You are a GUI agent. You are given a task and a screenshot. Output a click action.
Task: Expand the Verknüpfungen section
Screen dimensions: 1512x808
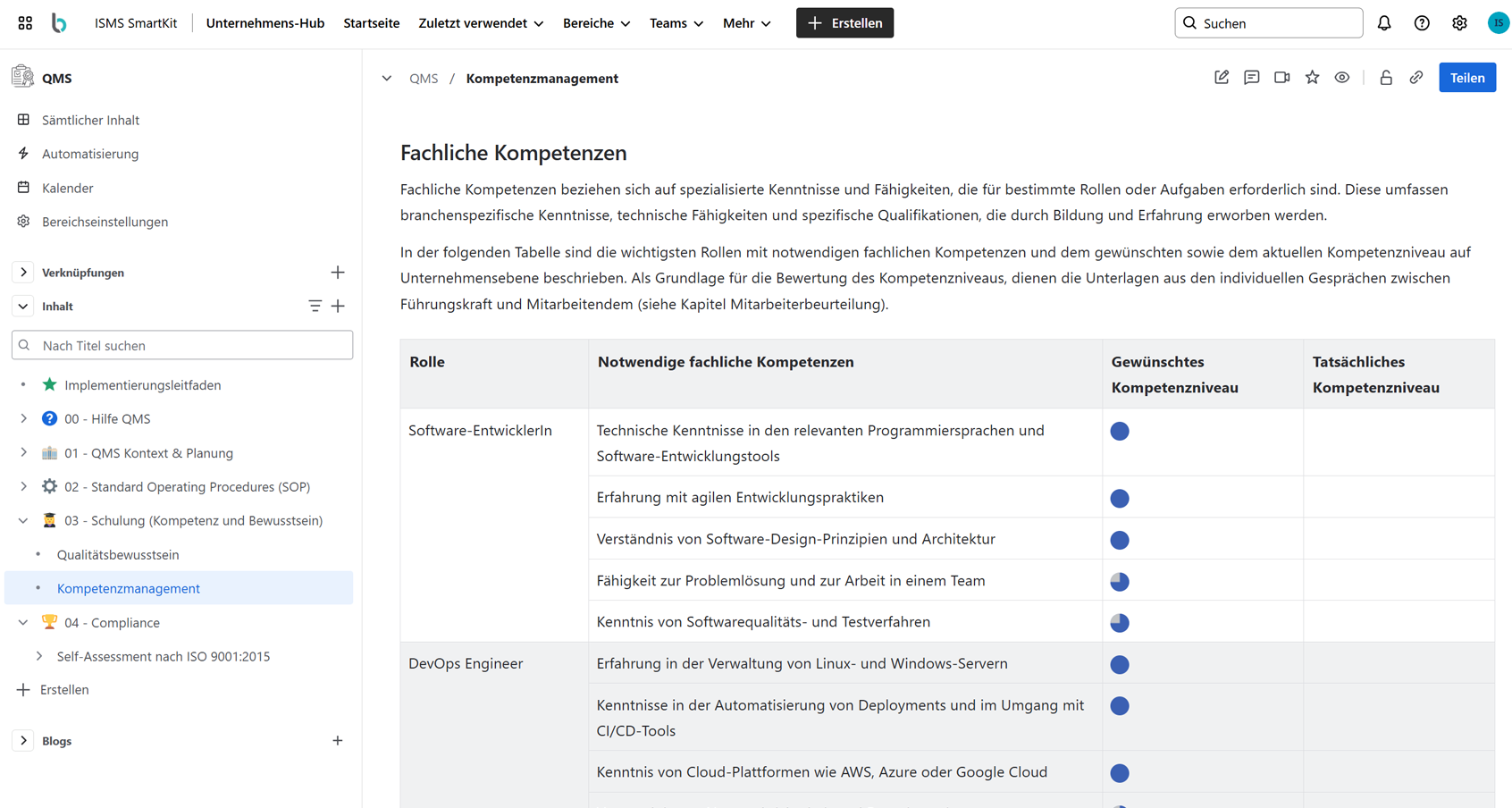[23, 273]
